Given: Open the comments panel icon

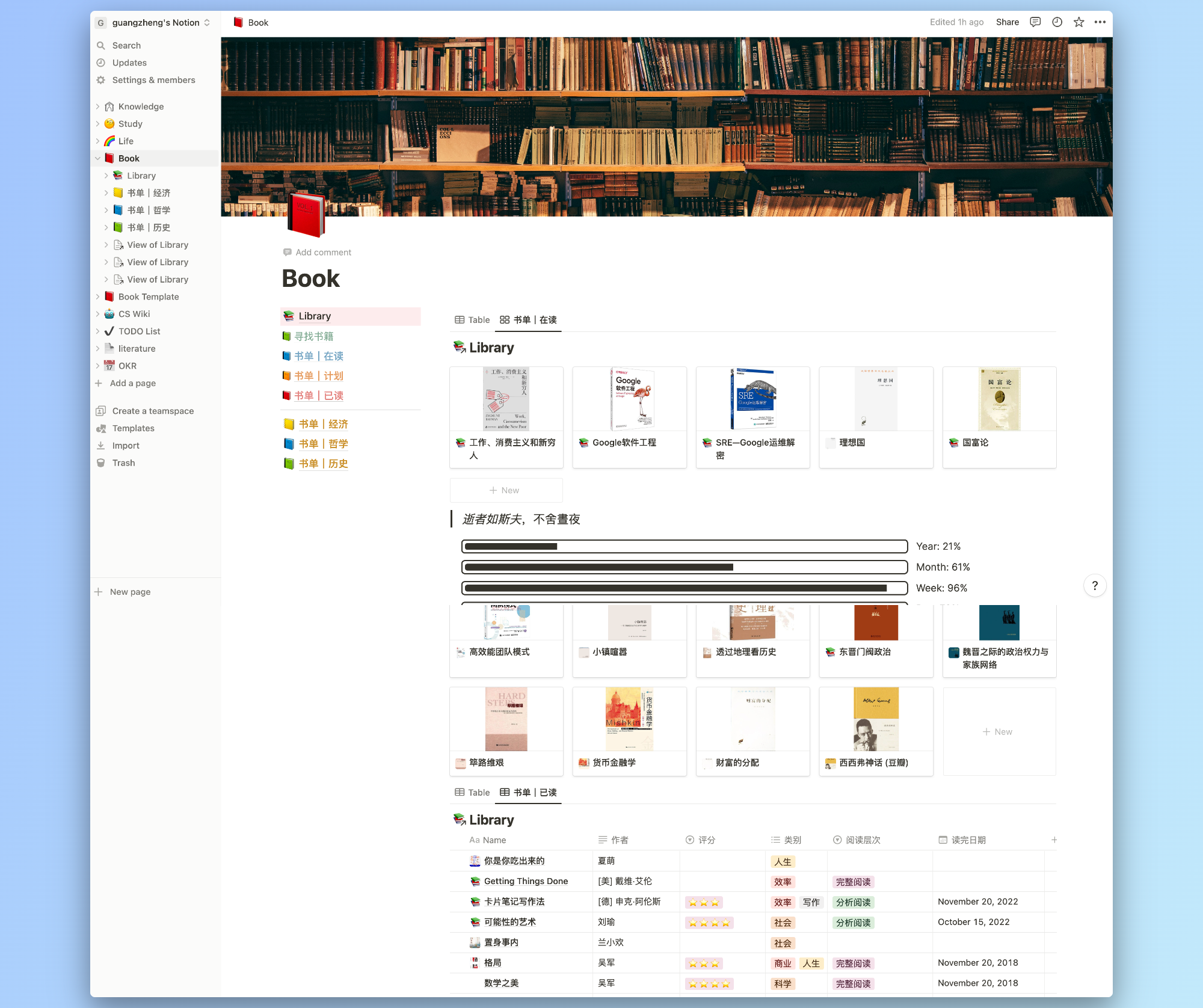Looking at the screenshot, I should click(x=1035, y=22).
